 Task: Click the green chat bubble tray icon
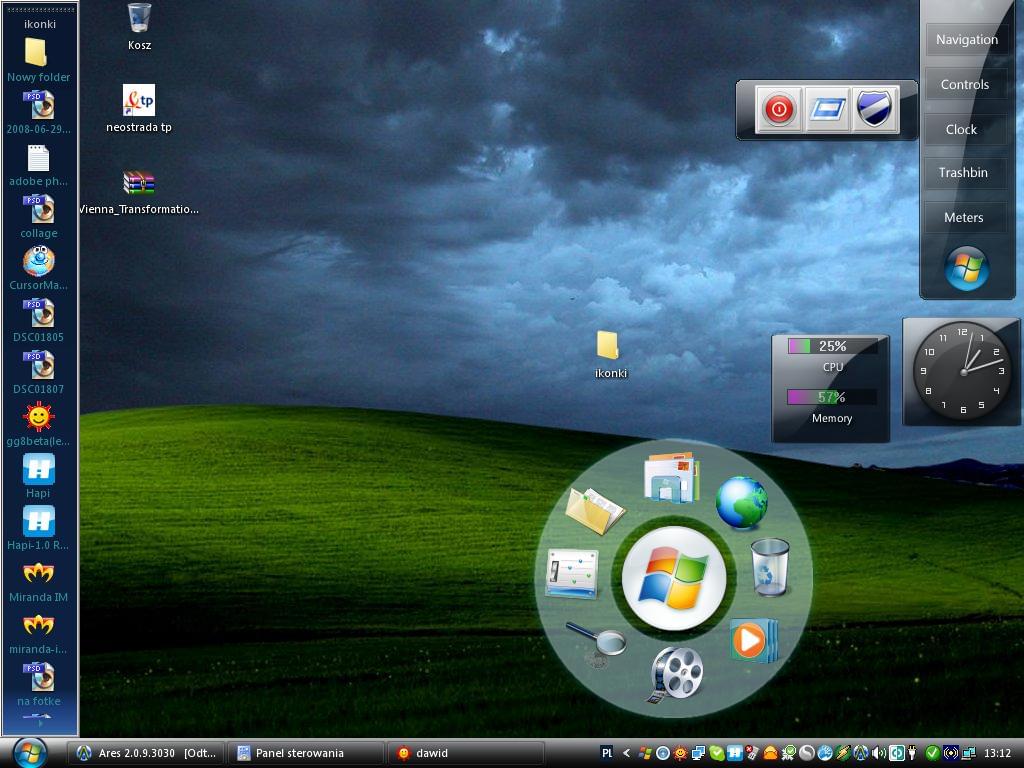(717, 753)
